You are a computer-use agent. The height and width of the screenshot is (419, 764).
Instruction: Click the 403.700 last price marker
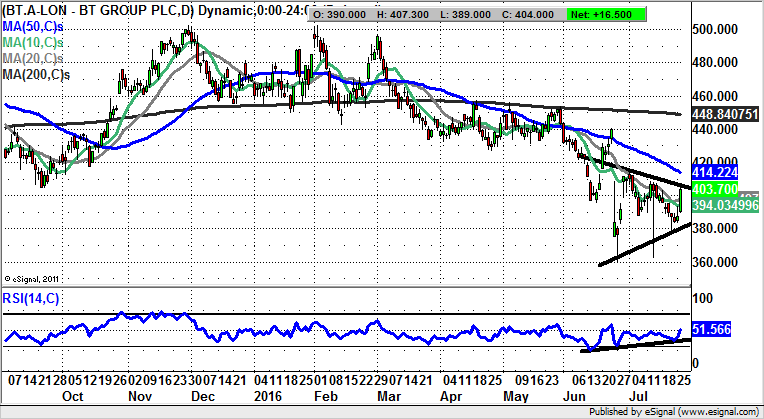point(715,188)
